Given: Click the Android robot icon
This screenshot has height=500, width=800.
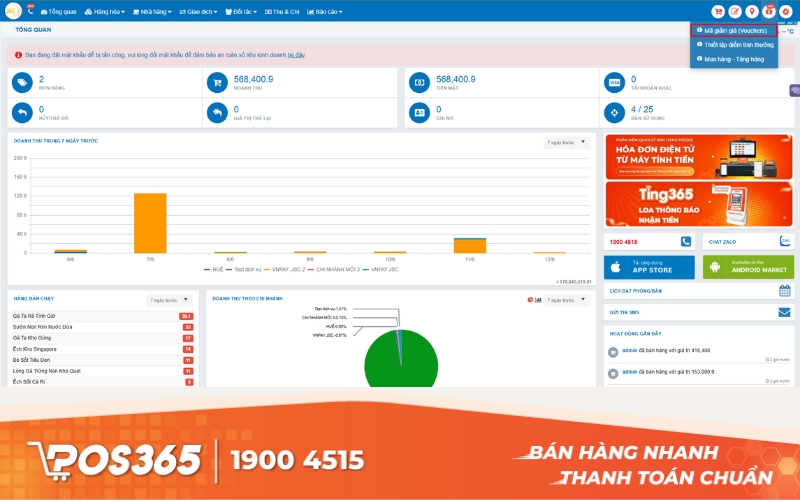Looking at the screenshot, I should pos(715,267).
